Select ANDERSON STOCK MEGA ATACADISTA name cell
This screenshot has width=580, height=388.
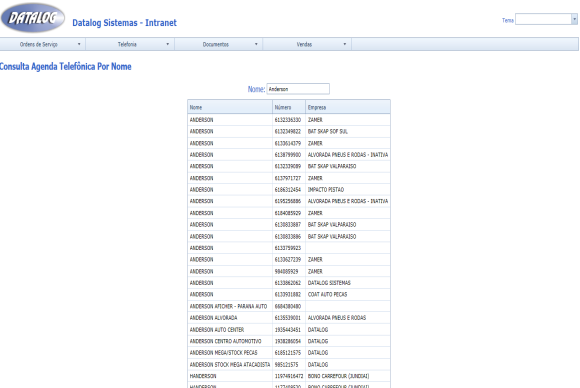[230, 365]
